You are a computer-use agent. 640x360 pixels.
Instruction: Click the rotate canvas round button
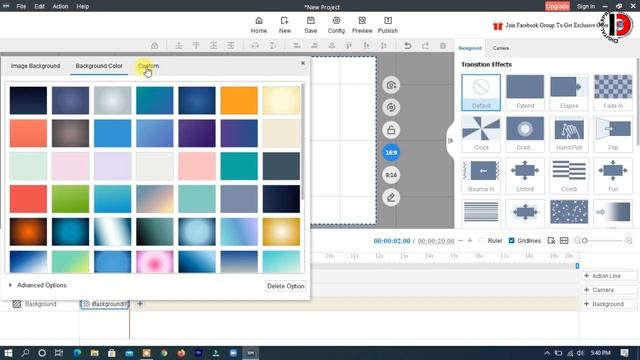pos(391,107)
